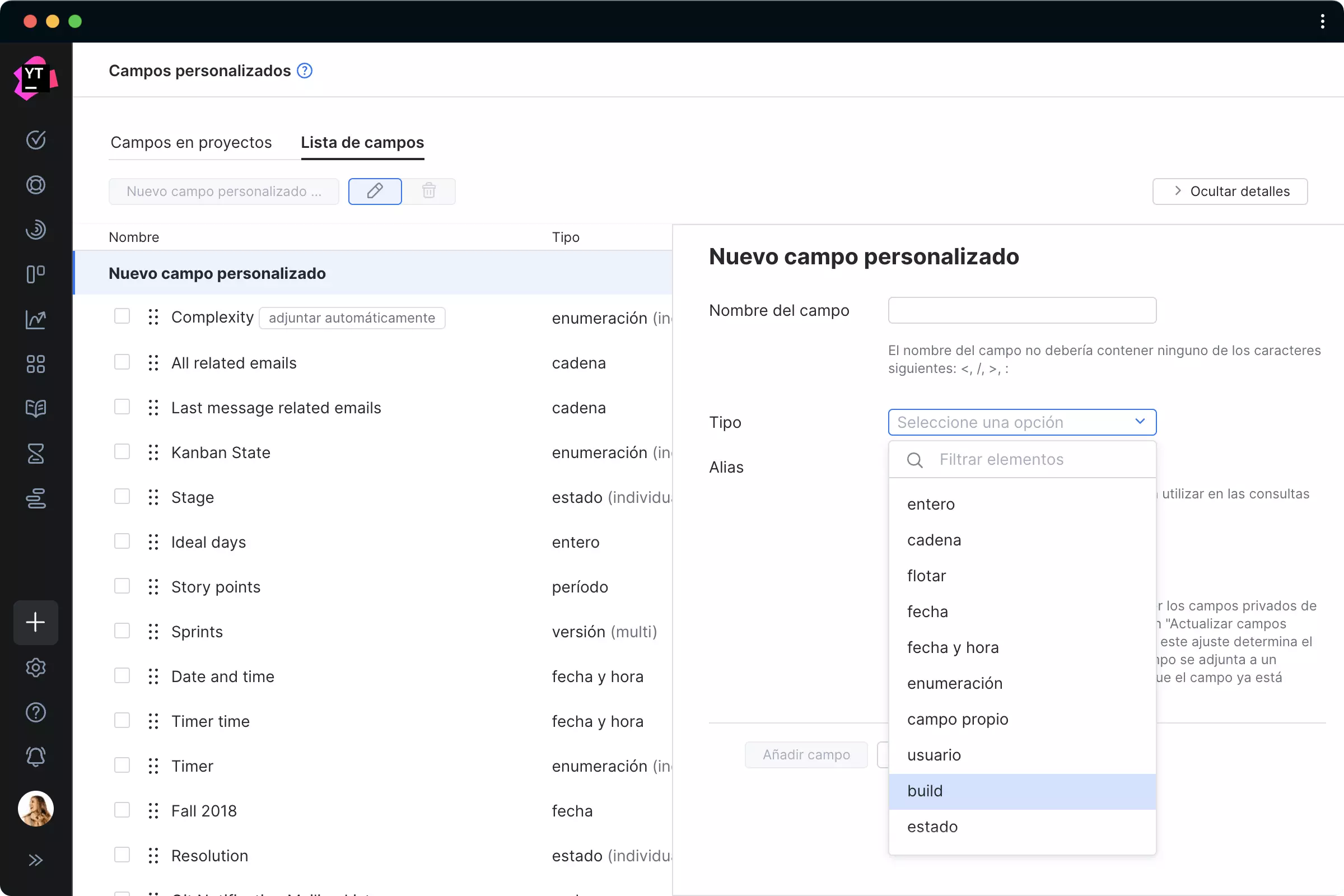Expand the sidebar with double chevron

click(x=35, y=860)
